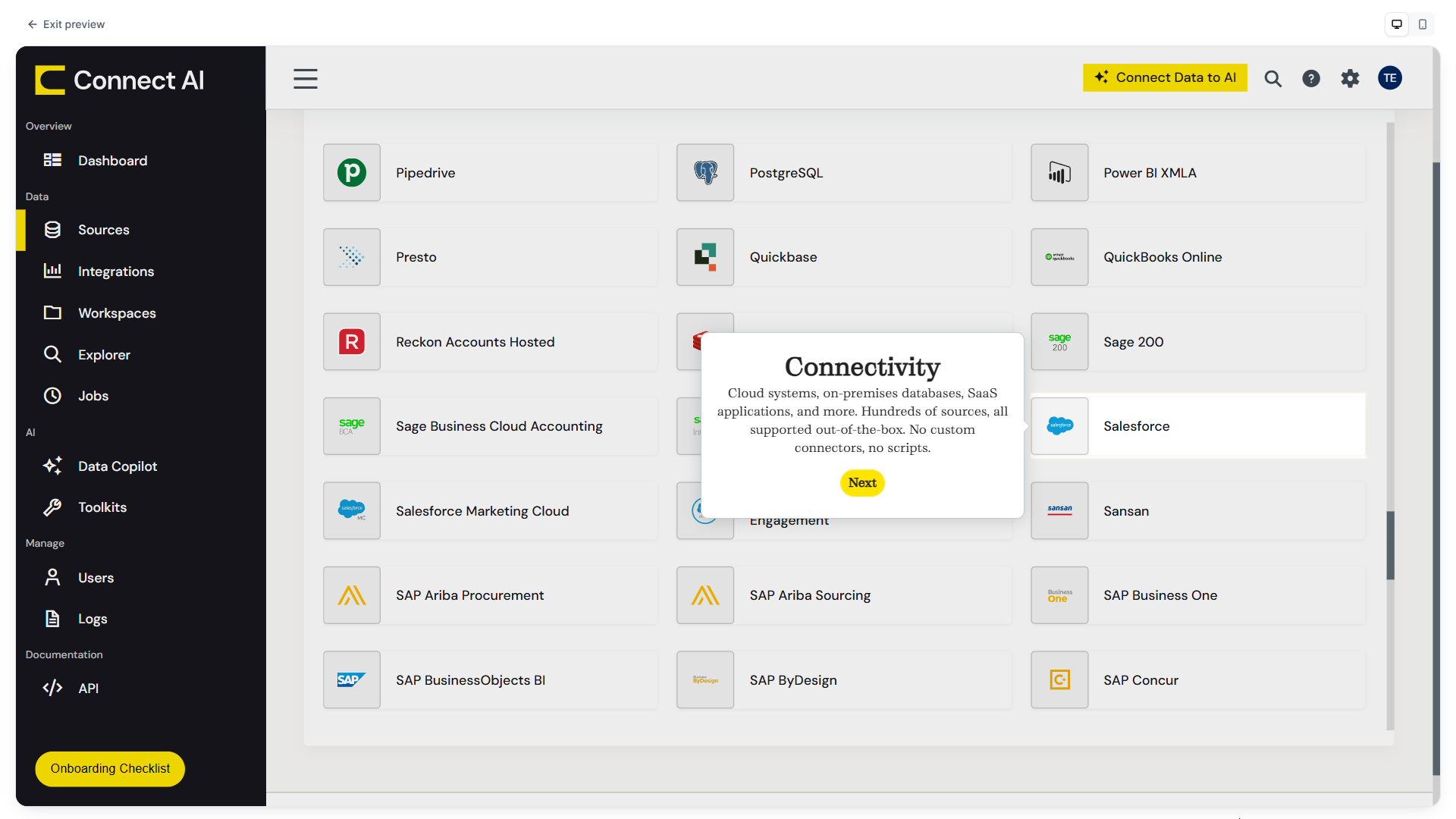
Task: Click the Quickbase logo icon
Action: (705, 257)
